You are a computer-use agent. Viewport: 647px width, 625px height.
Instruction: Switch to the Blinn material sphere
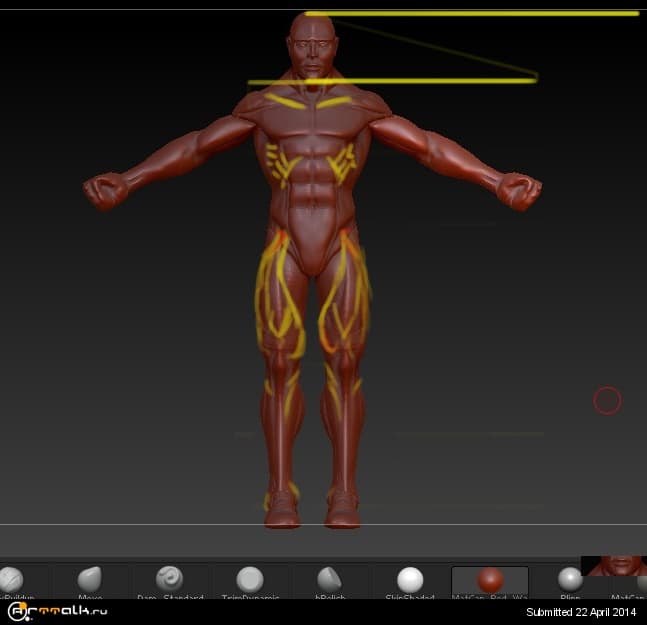pyautogui.click(x=570, y=580)
